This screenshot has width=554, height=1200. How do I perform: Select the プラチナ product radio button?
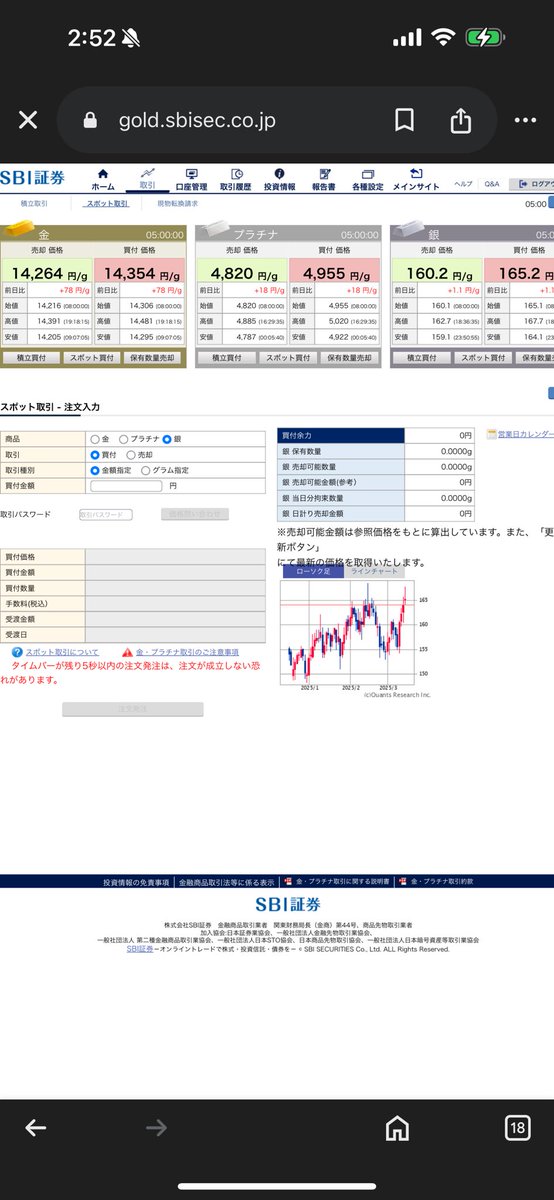pyautogui.click(x=124, y=438)
